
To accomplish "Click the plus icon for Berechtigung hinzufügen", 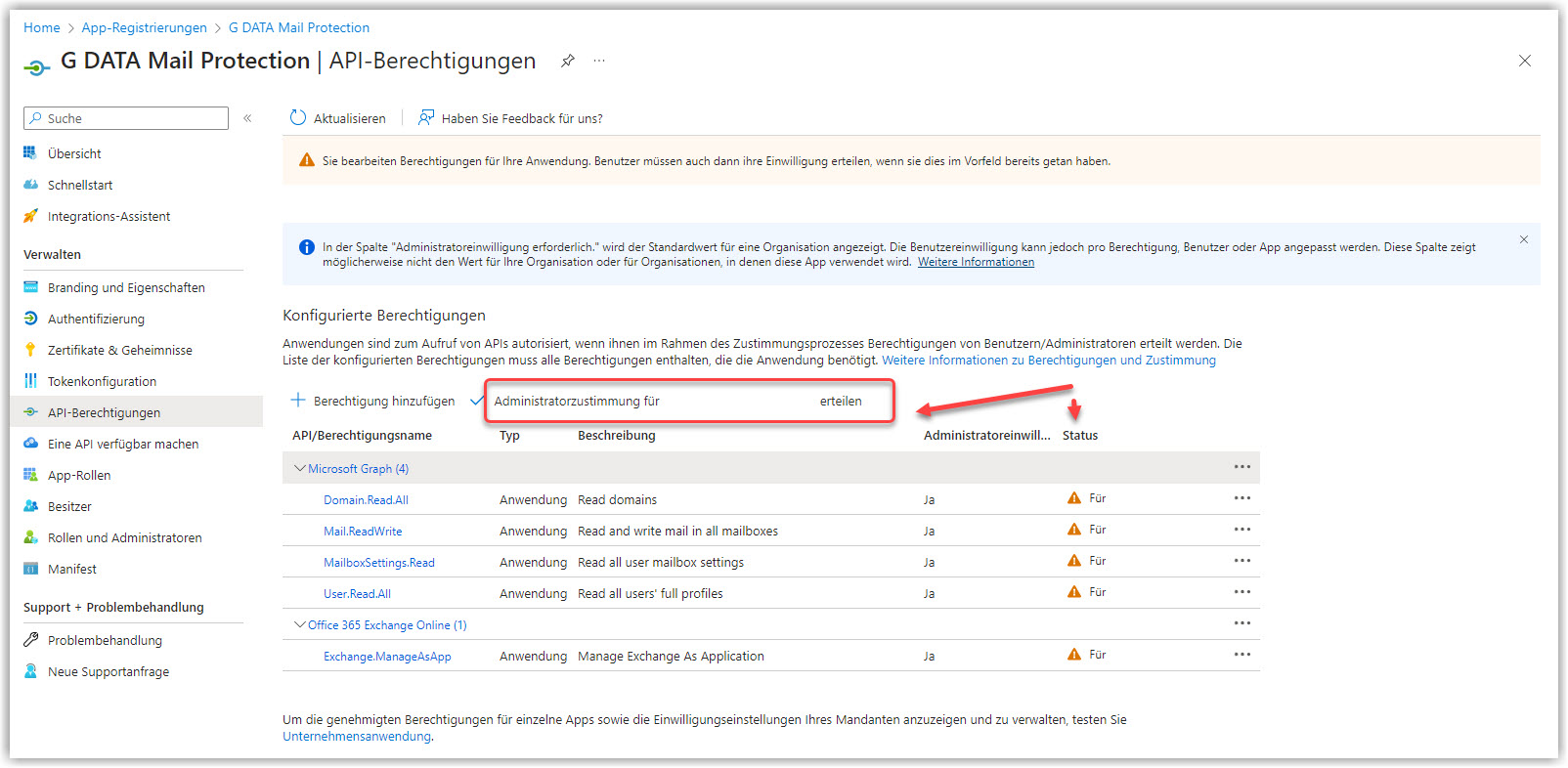I will pos(298,400).
